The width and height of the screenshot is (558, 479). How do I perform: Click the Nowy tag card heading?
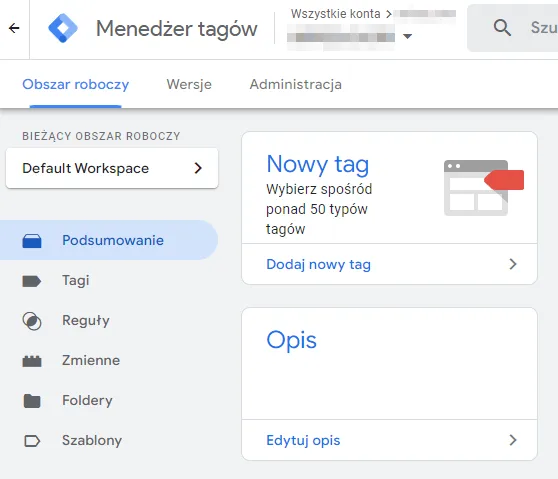coord(318,164)
